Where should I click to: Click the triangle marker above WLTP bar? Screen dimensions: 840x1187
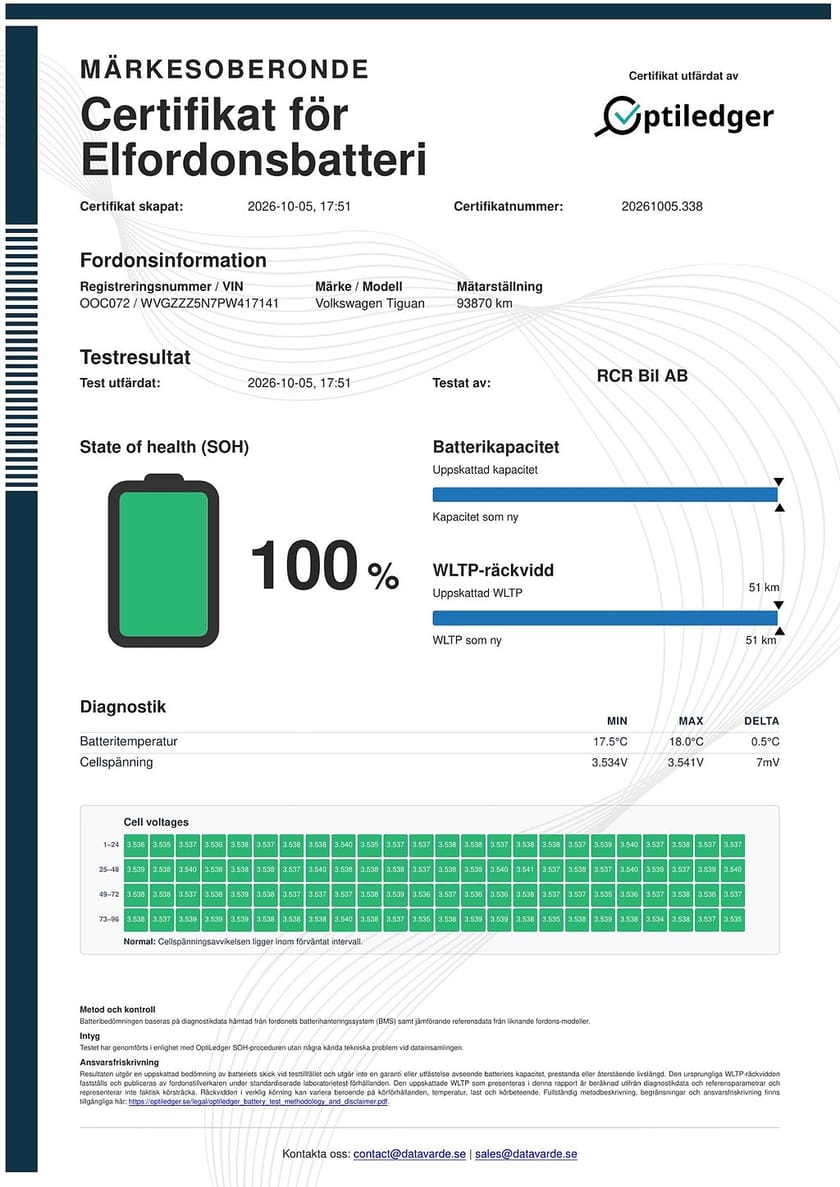click(x=779, y=606)
